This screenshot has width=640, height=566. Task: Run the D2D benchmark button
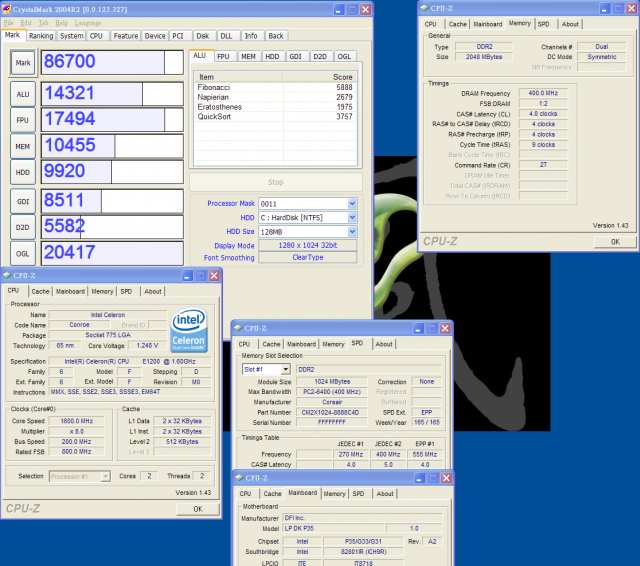pyautogui.click(x=23, y=227)
